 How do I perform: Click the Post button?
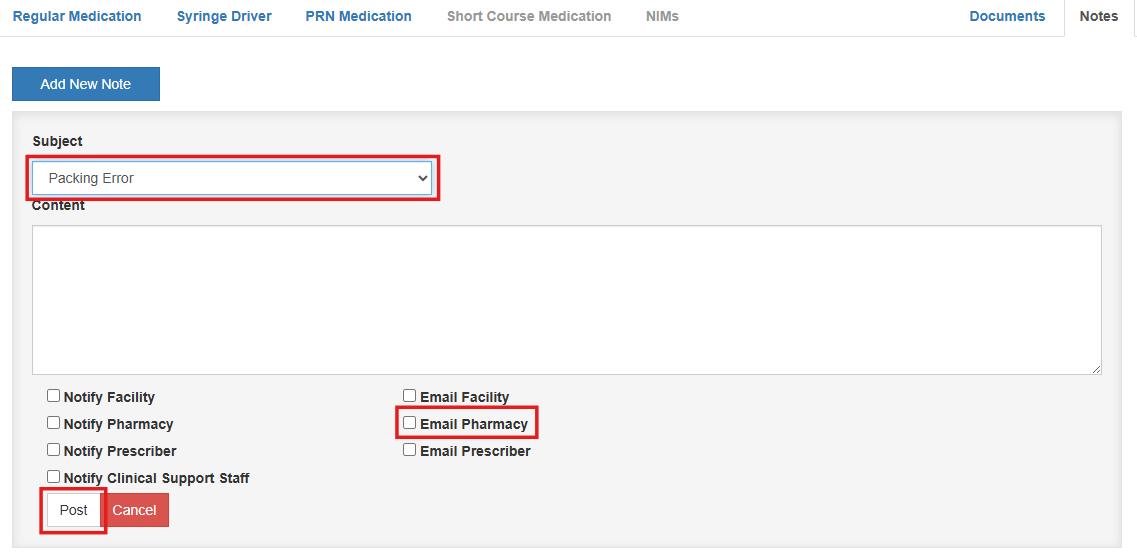tap(73, 510)
